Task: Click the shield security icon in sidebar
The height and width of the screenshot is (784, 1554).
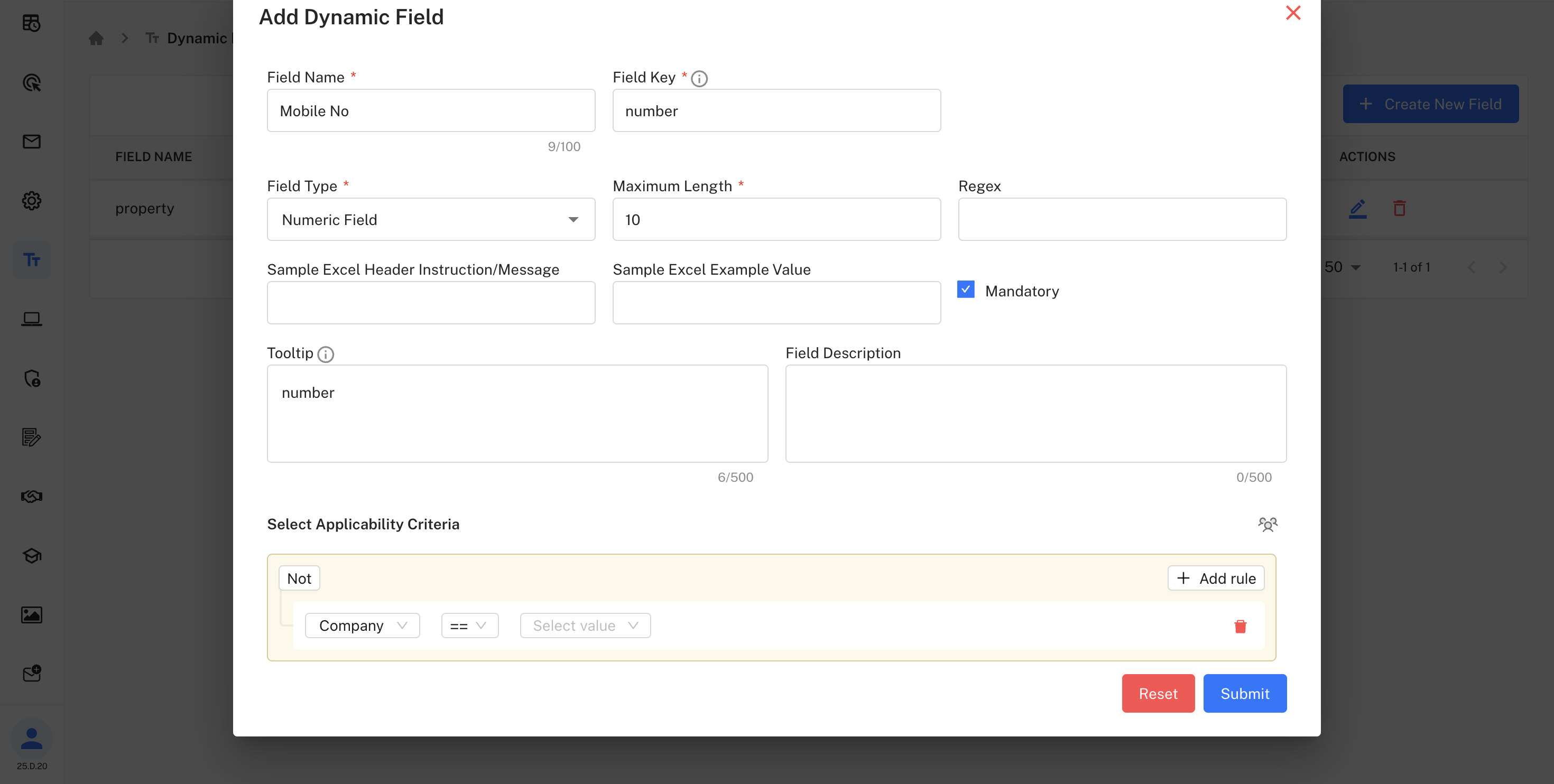Action: pos(31,379)
